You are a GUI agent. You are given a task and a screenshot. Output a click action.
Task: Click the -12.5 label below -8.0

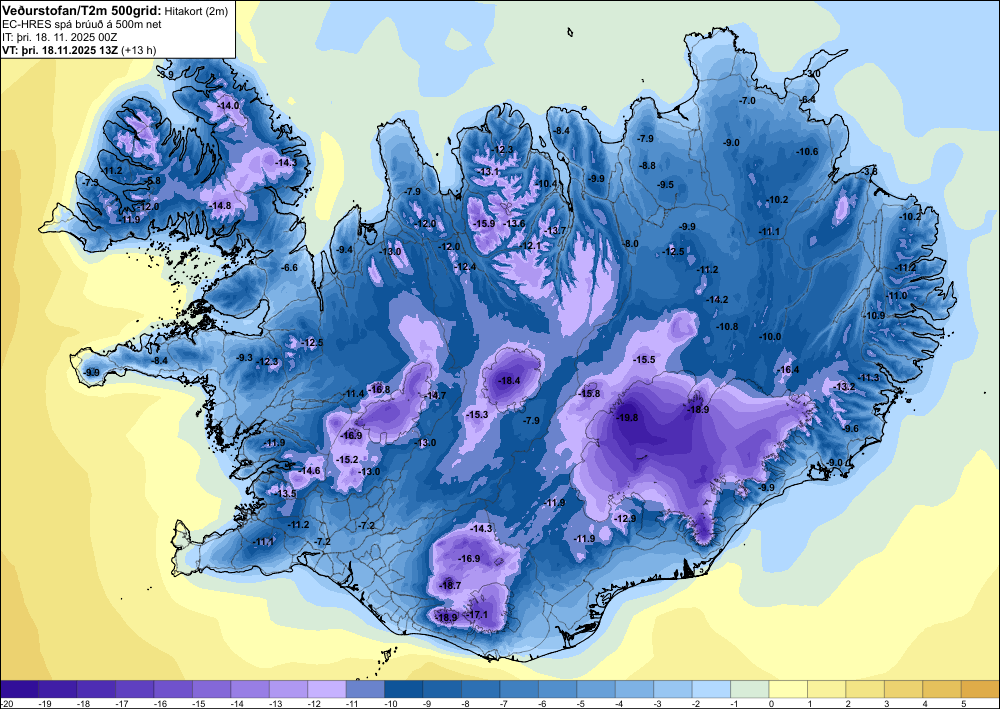673,252
